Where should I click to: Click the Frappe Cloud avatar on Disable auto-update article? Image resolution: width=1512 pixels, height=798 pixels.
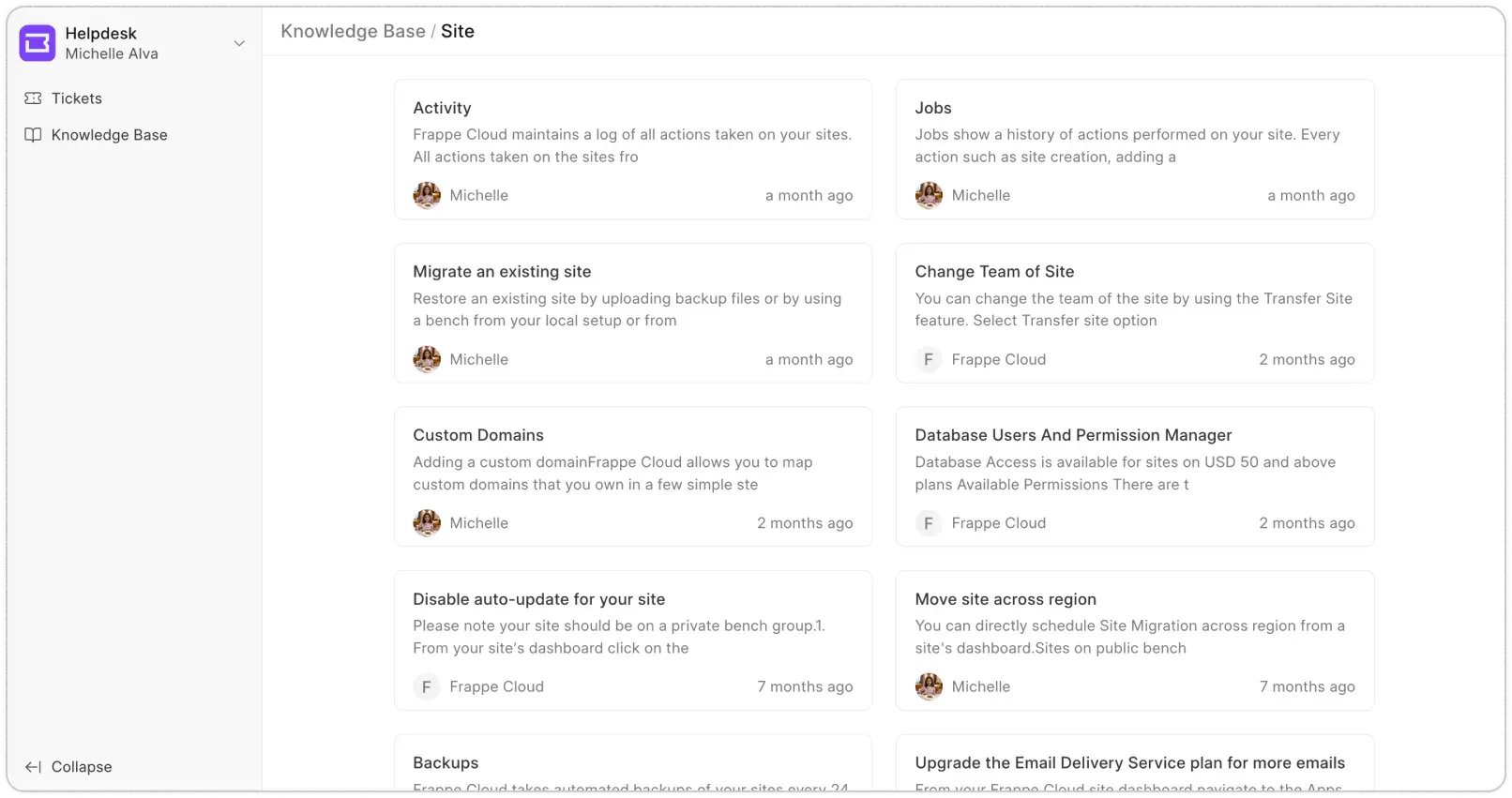click(427, 686)
